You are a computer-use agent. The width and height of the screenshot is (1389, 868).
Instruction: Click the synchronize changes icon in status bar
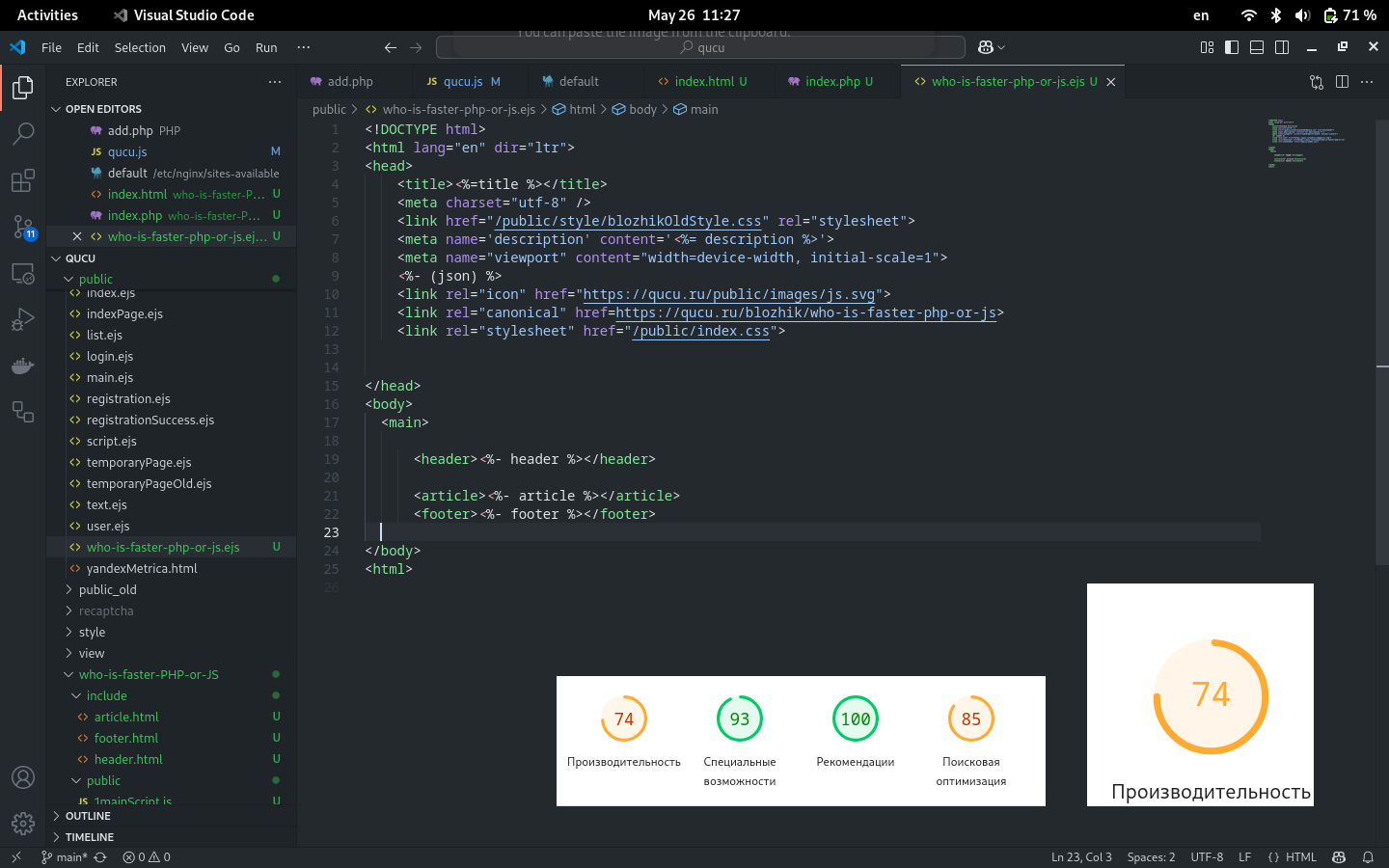point(100,857)
